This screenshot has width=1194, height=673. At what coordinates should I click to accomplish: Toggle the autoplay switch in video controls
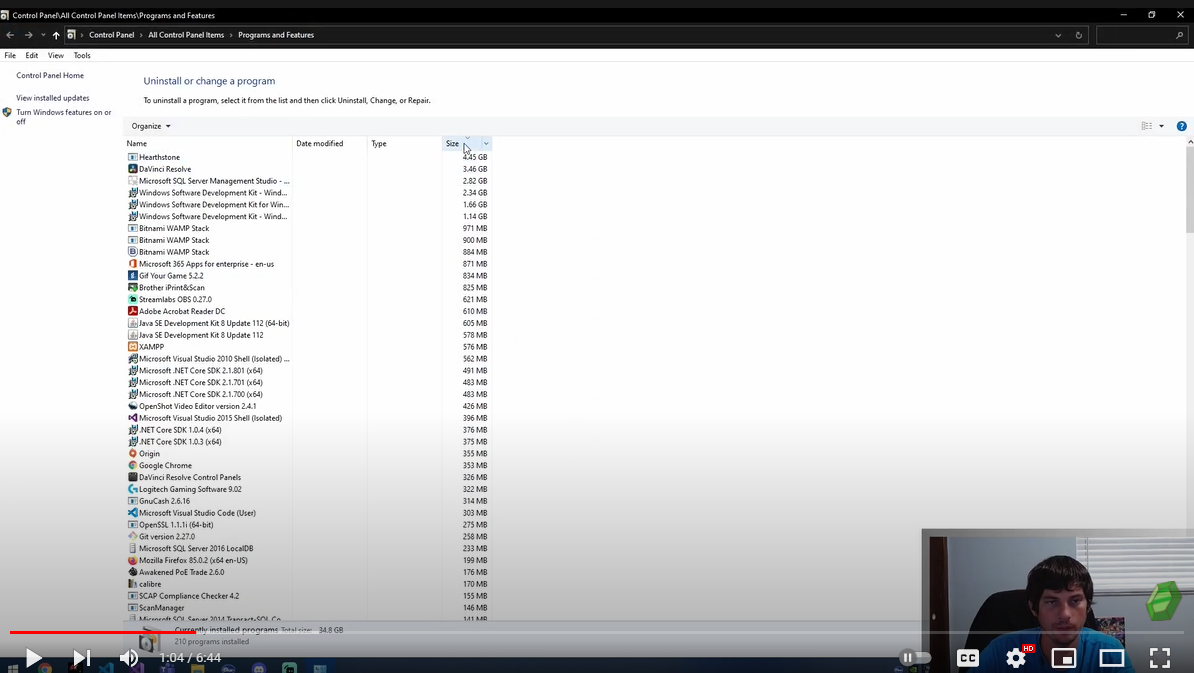tap(915, 657)
